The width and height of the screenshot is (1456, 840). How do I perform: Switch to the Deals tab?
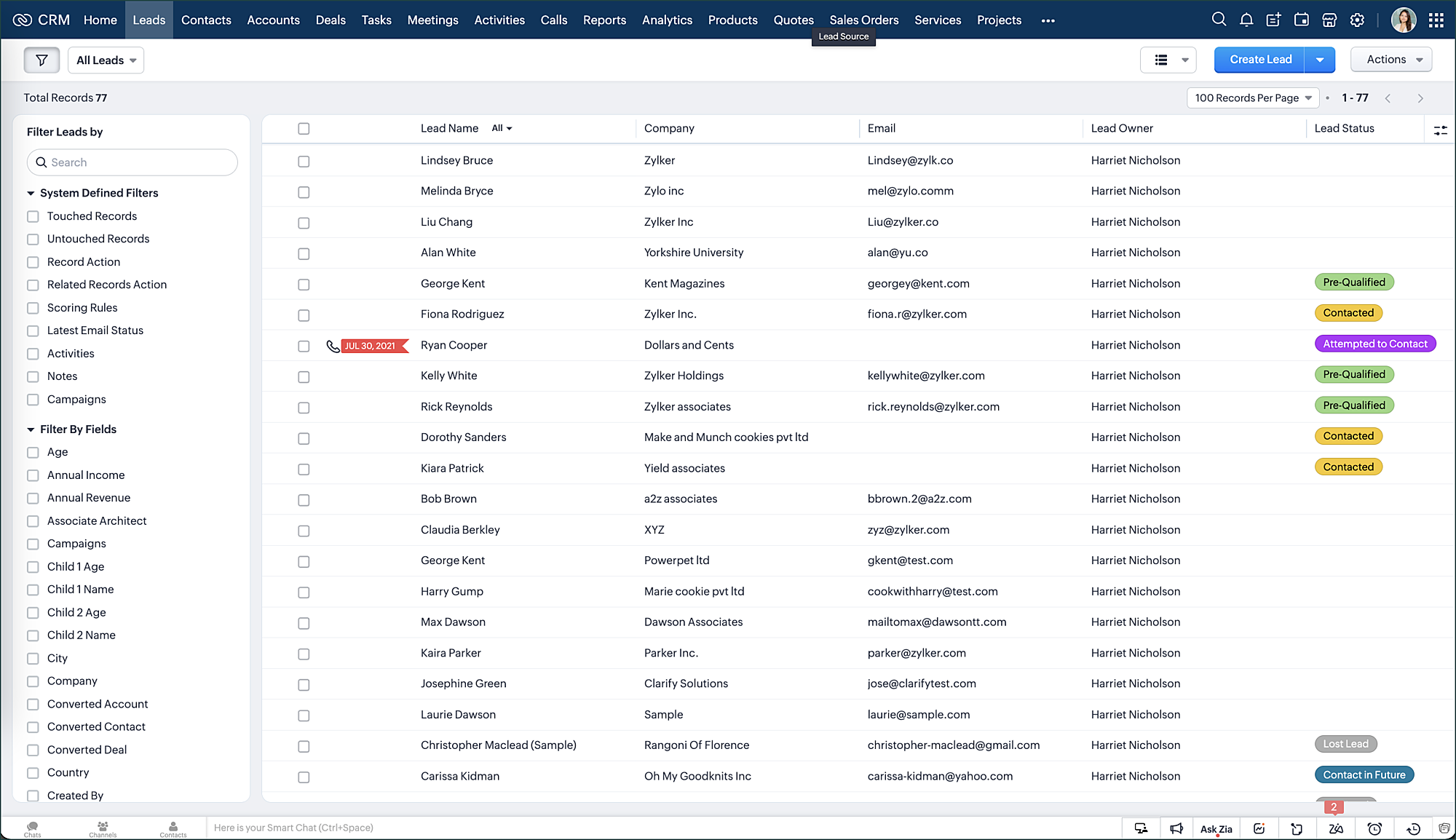pos(331,20)
